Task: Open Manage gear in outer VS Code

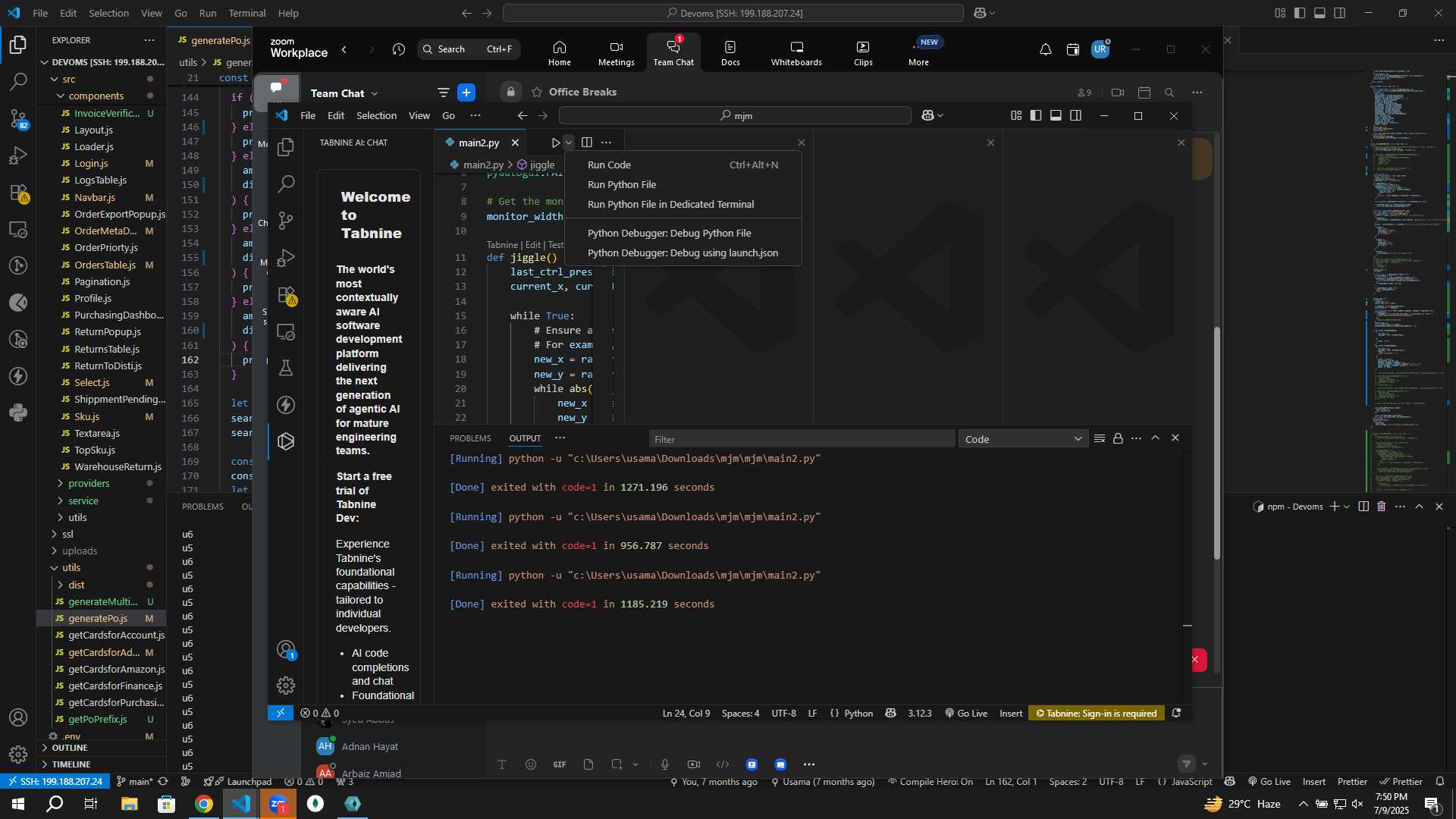Action: 18,754
